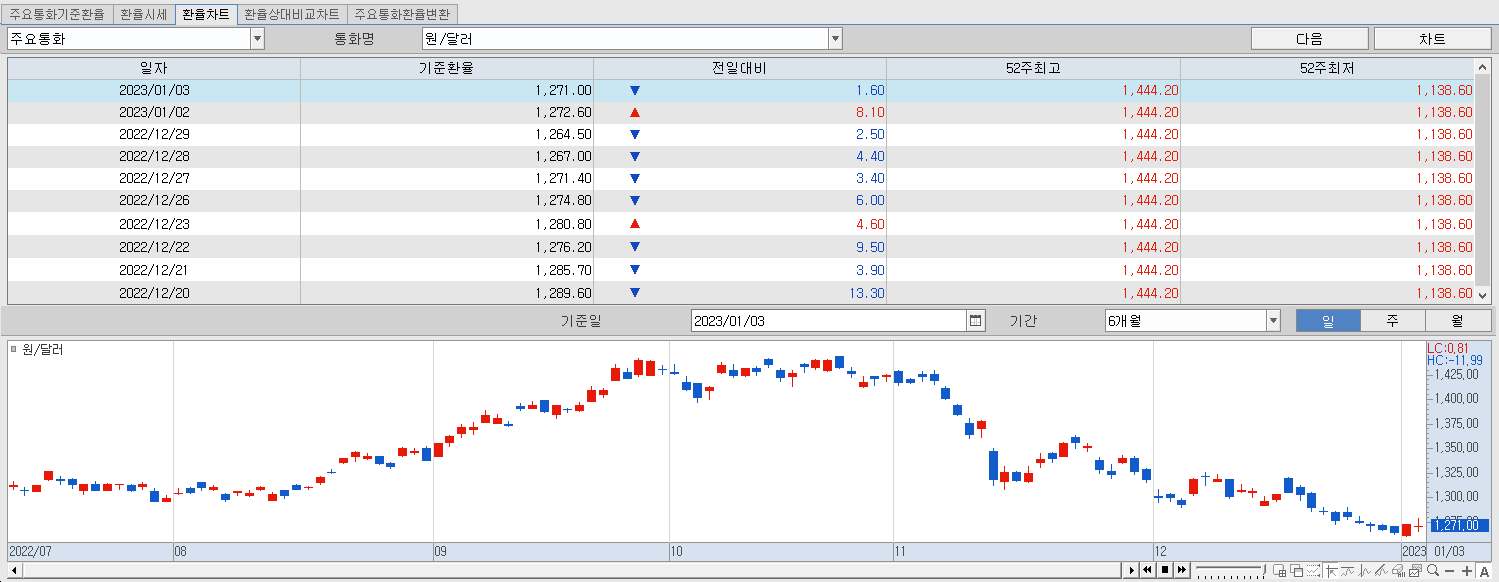Click the chart play arrow button
This screenshot has width=1499, height=582.
[x=1132, y=570]
